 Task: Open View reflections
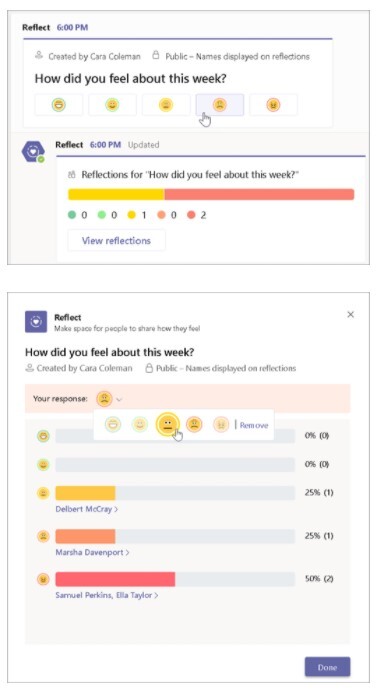(x=116, y=241)
